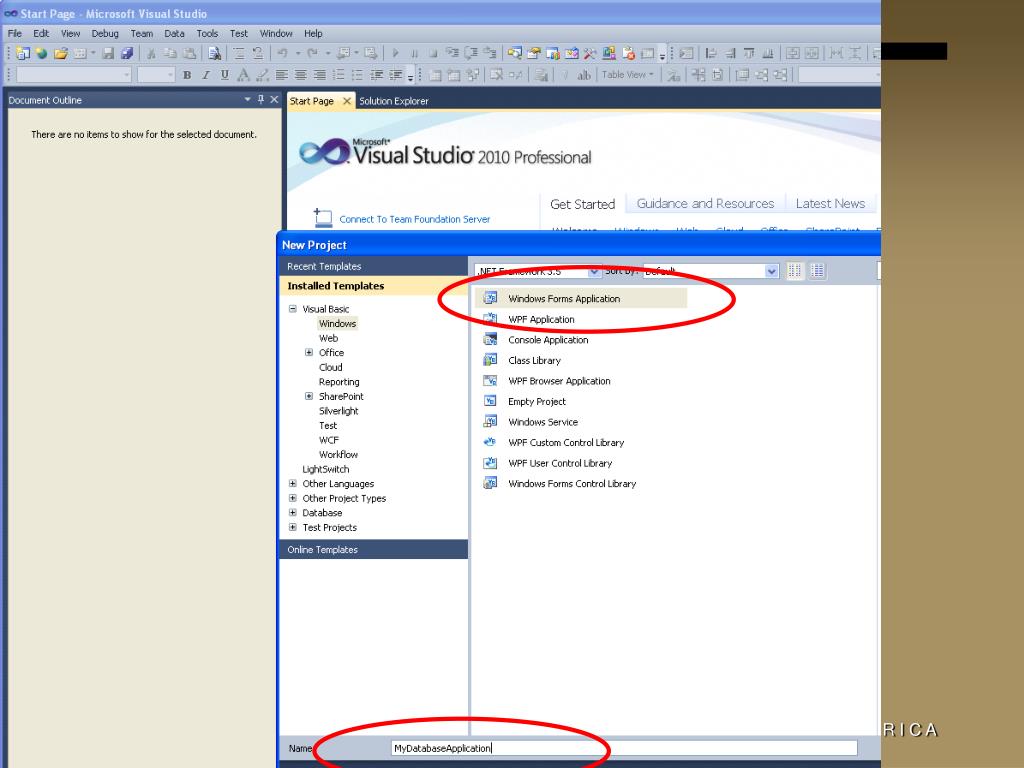
Task: Expand the Other Languages node
Action: pyautogui.click(x=293, y=484)
